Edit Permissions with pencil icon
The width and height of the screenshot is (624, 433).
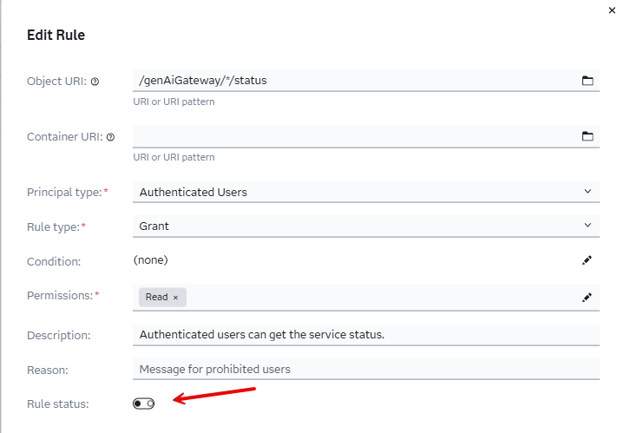point(587,297)
